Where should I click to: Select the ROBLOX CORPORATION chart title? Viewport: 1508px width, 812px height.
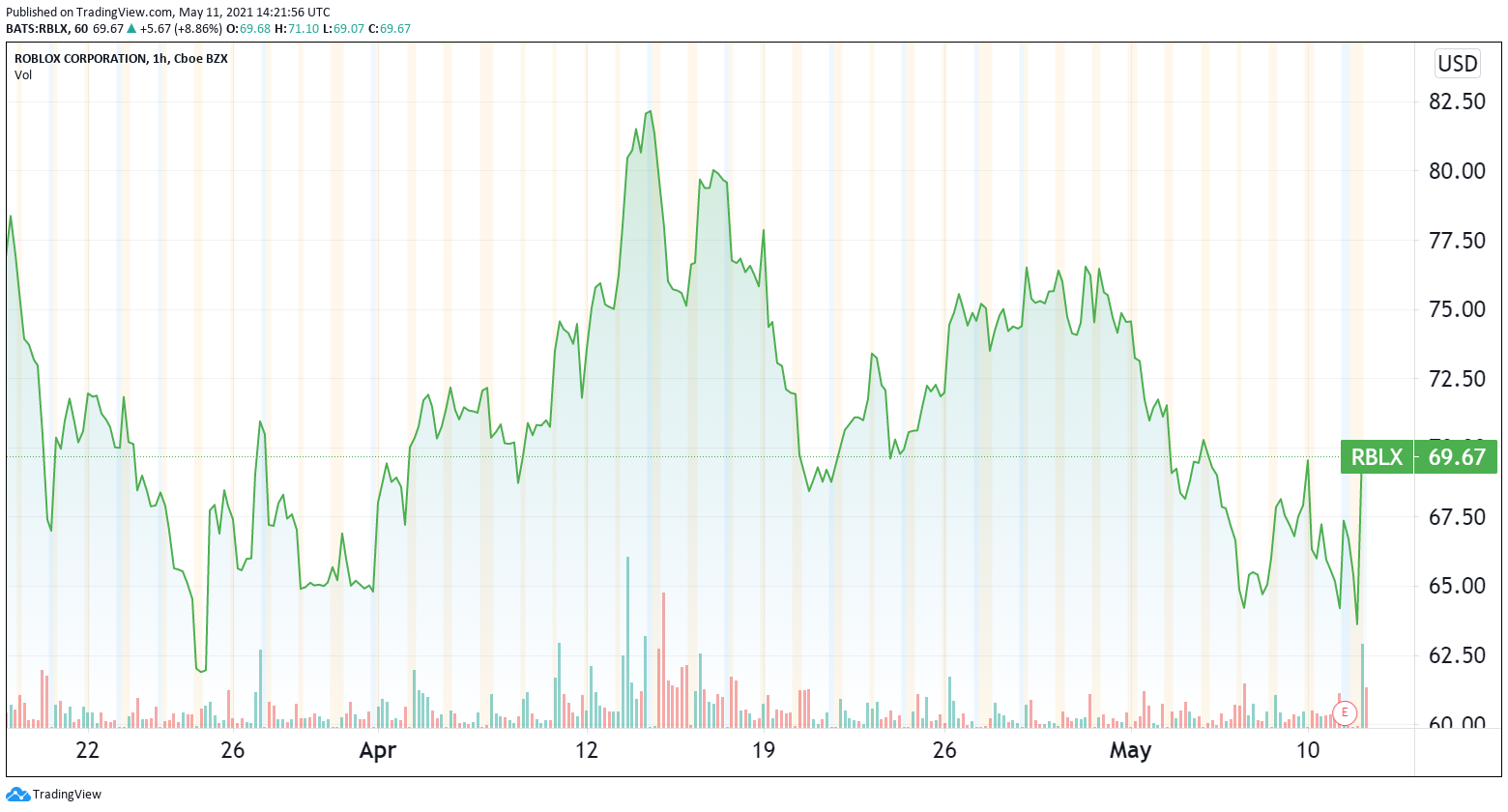pos(122,59)
